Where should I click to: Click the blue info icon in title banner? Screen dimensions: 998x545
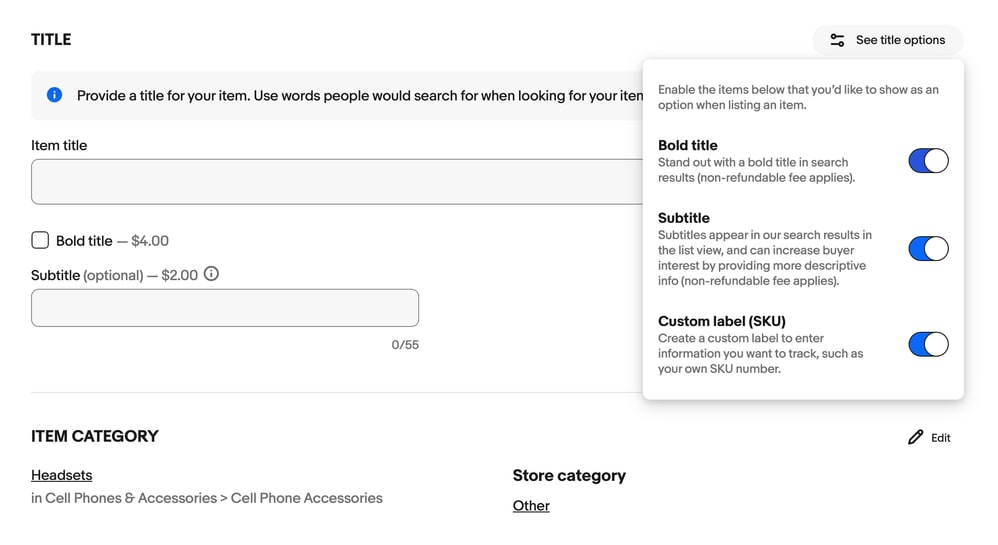pos(55,95)
